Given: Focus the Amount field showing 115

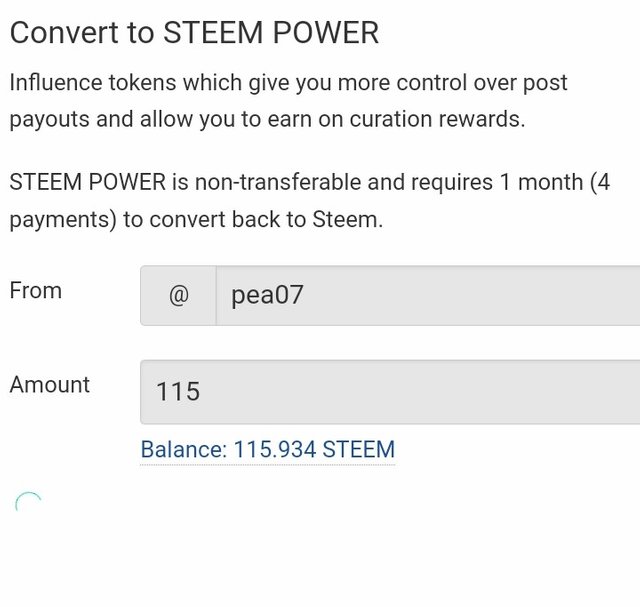Looking at the screenshot, I should pyautogui.click(x=390, y=392).
